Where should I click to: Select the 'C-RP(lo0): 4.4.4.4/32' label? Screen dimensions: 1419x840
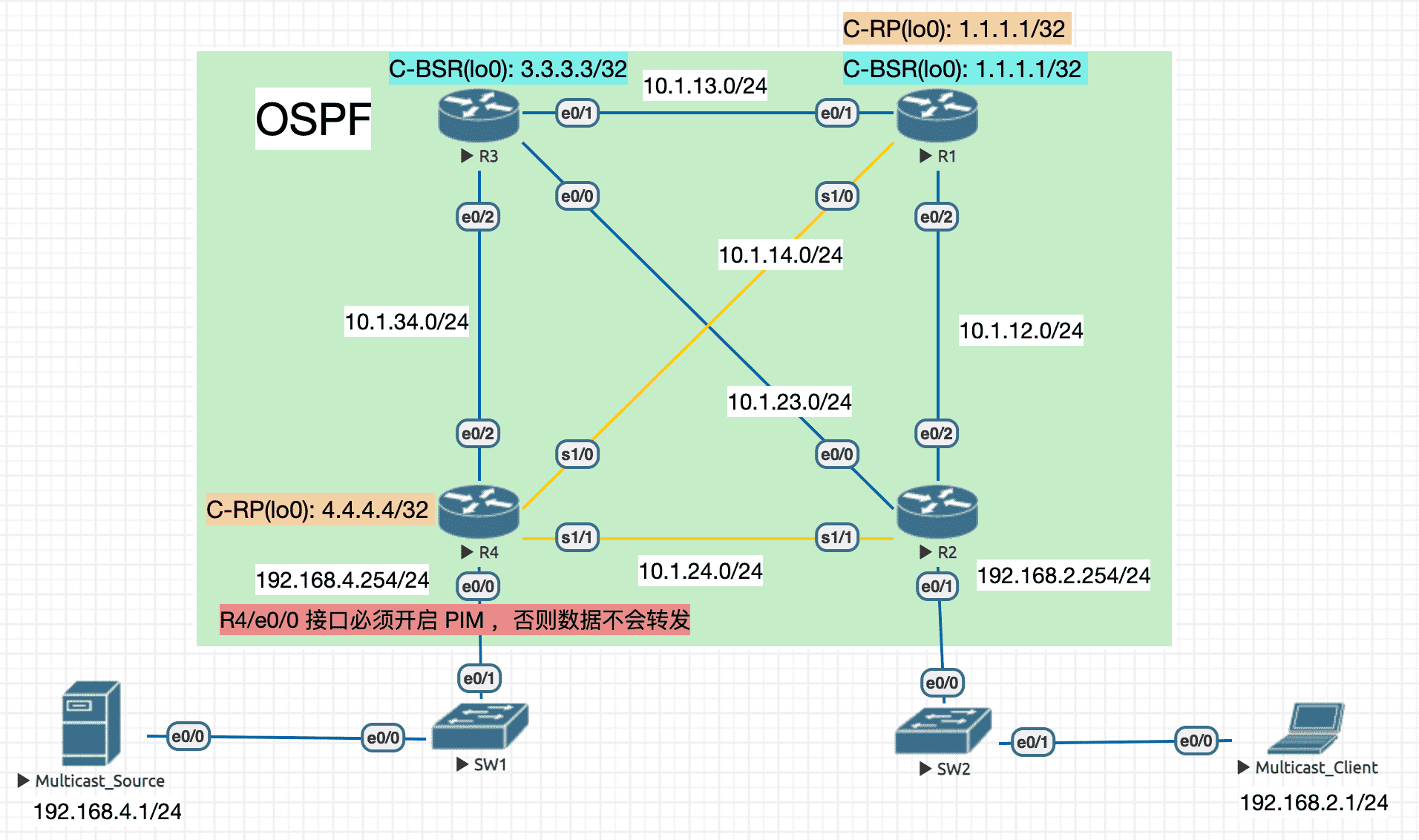(320, 509)
